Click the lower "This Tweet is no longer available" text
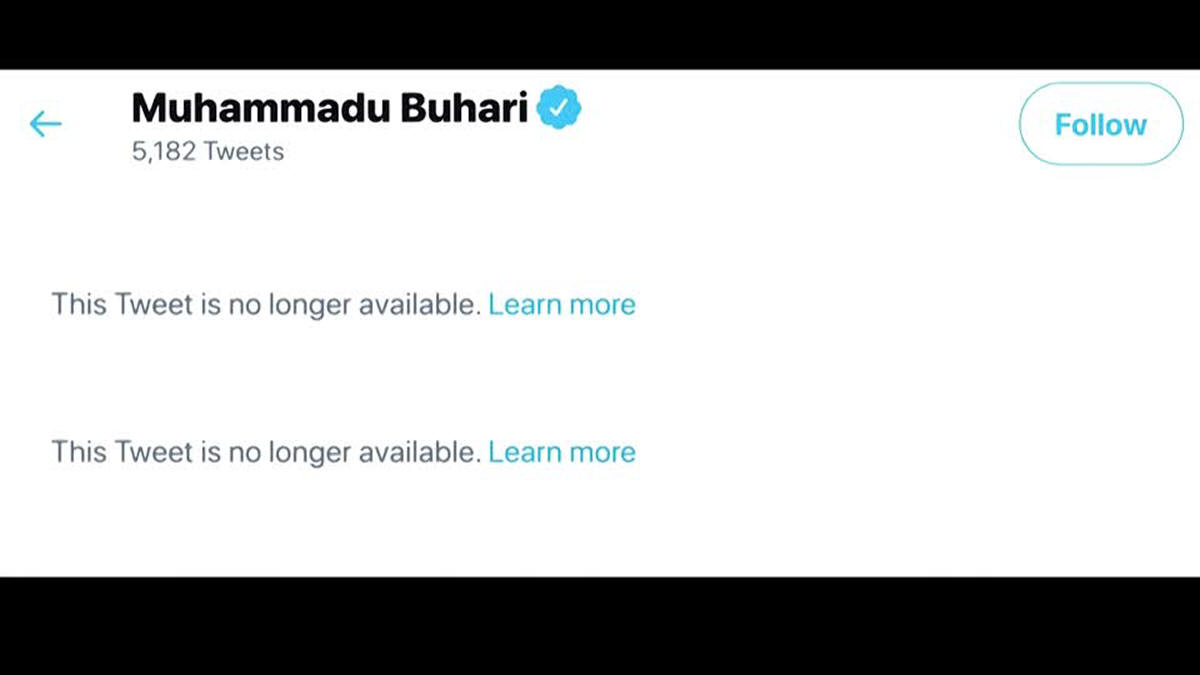Viewport: 1200px width, 675px height. 266,452
